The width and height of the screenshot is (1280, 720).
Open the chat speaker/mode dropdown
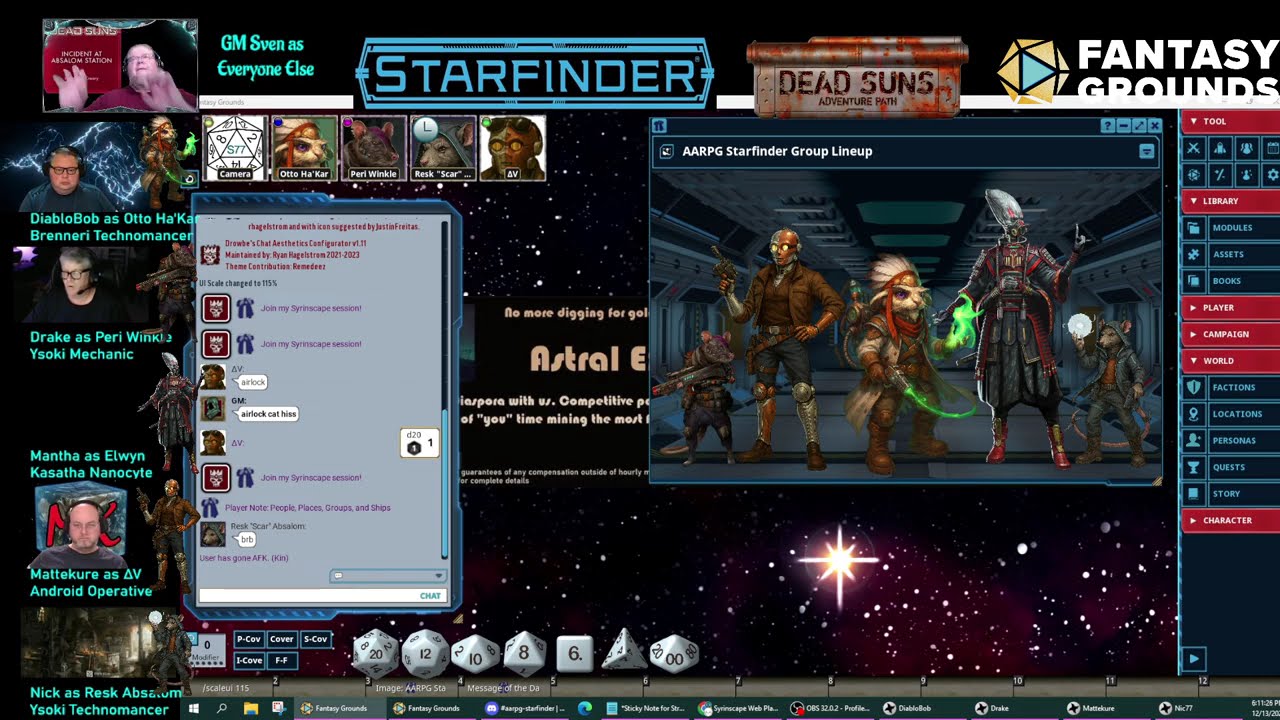[x=388, y=576]
